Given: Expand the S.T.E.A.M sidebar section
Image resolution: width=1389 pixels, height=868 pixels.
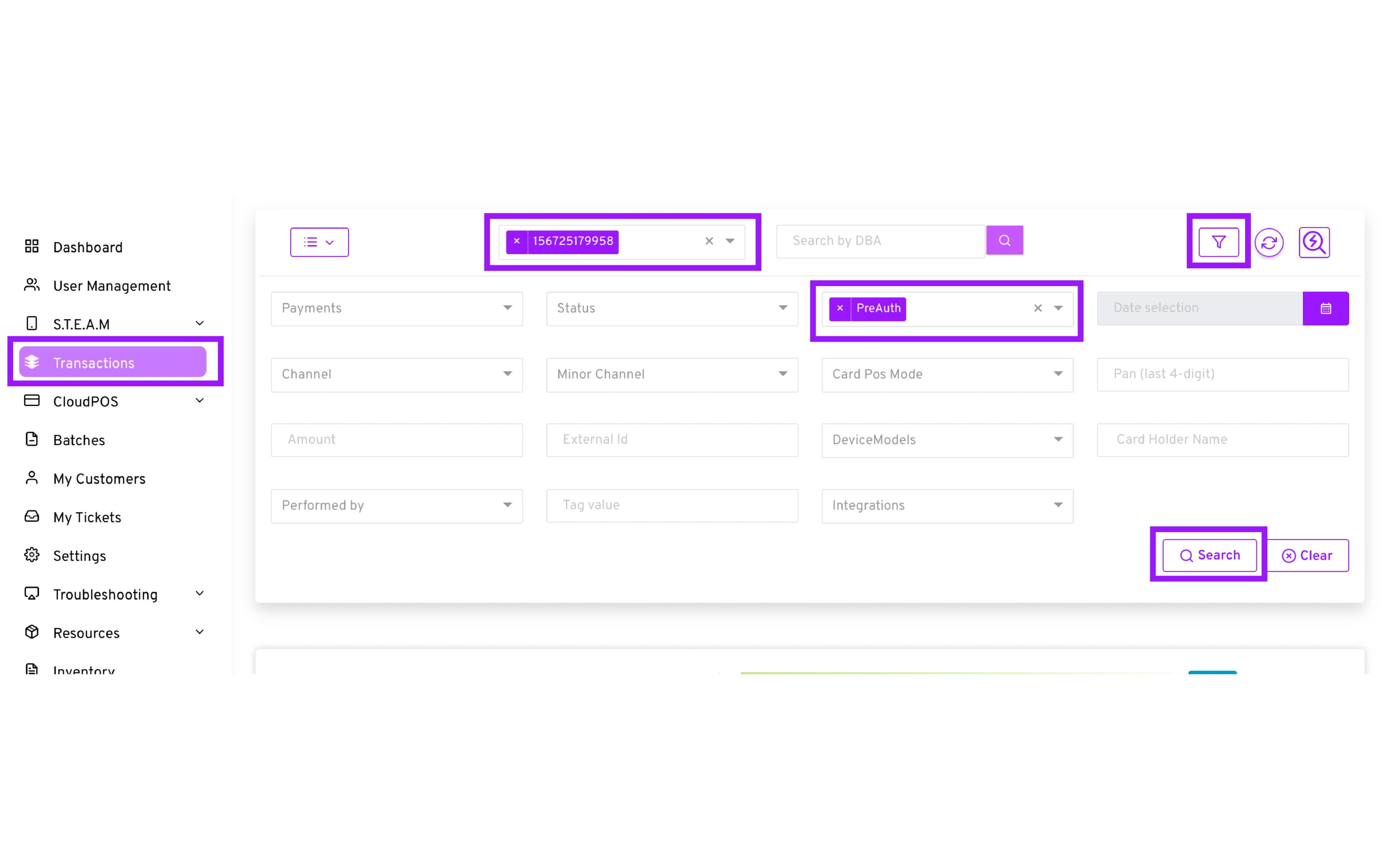Looking at the screenshot, I should pos(199,324).
